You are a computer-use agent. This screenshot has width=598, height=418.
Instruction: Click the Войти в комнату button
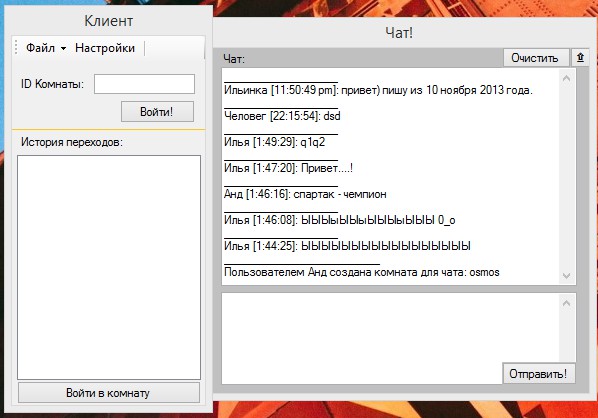coord(109,393)
